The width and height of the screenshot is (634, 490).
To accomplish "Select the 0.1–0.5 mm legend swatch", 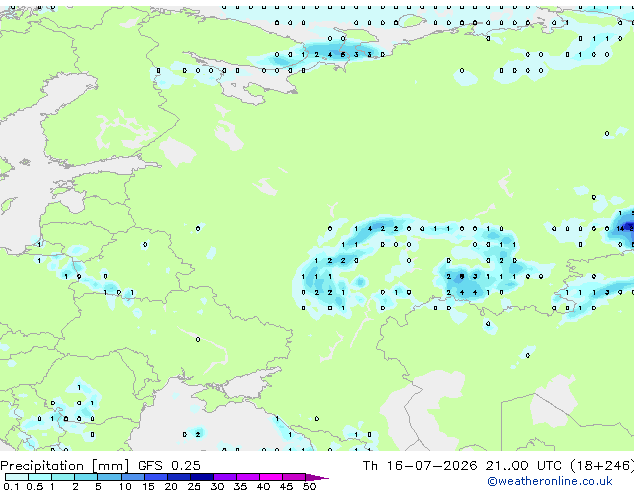I will tap(17, 477).
